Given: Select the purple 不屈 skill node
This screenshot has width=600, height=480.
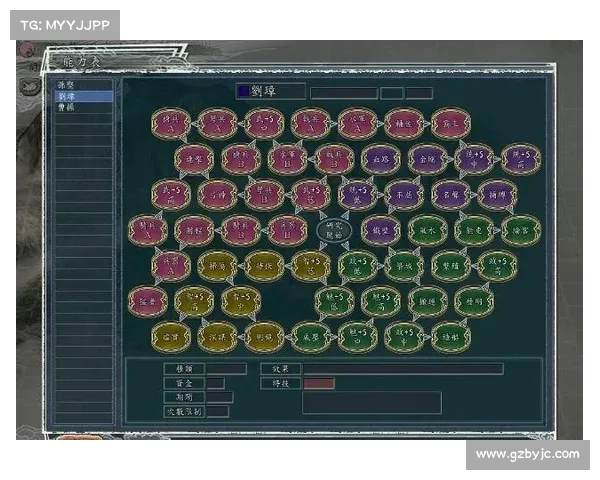Looking at the screenshot, I should tap(404, 194).
